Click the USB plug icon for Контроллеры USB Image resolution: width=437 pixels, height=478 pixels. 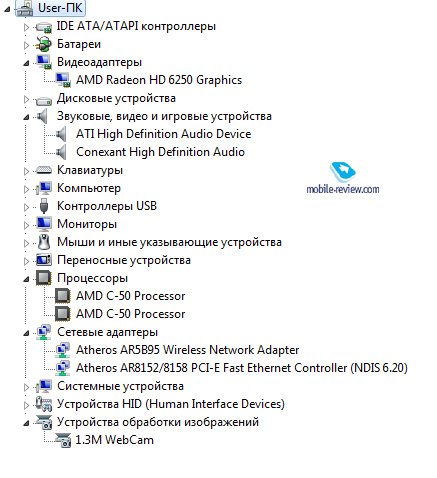click(44, 206)
